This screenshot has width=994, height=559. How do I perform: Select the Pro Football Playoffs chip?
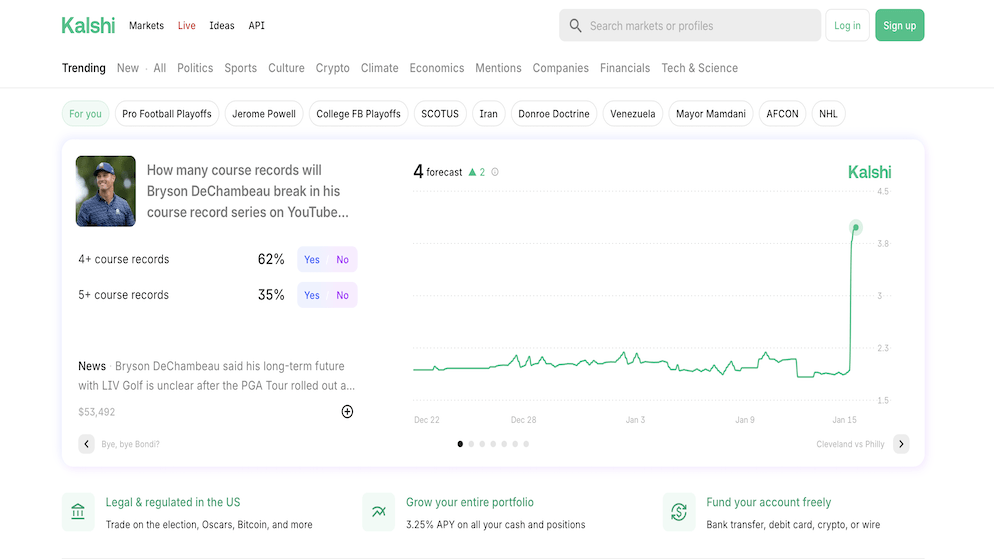[x=167, y=113]
